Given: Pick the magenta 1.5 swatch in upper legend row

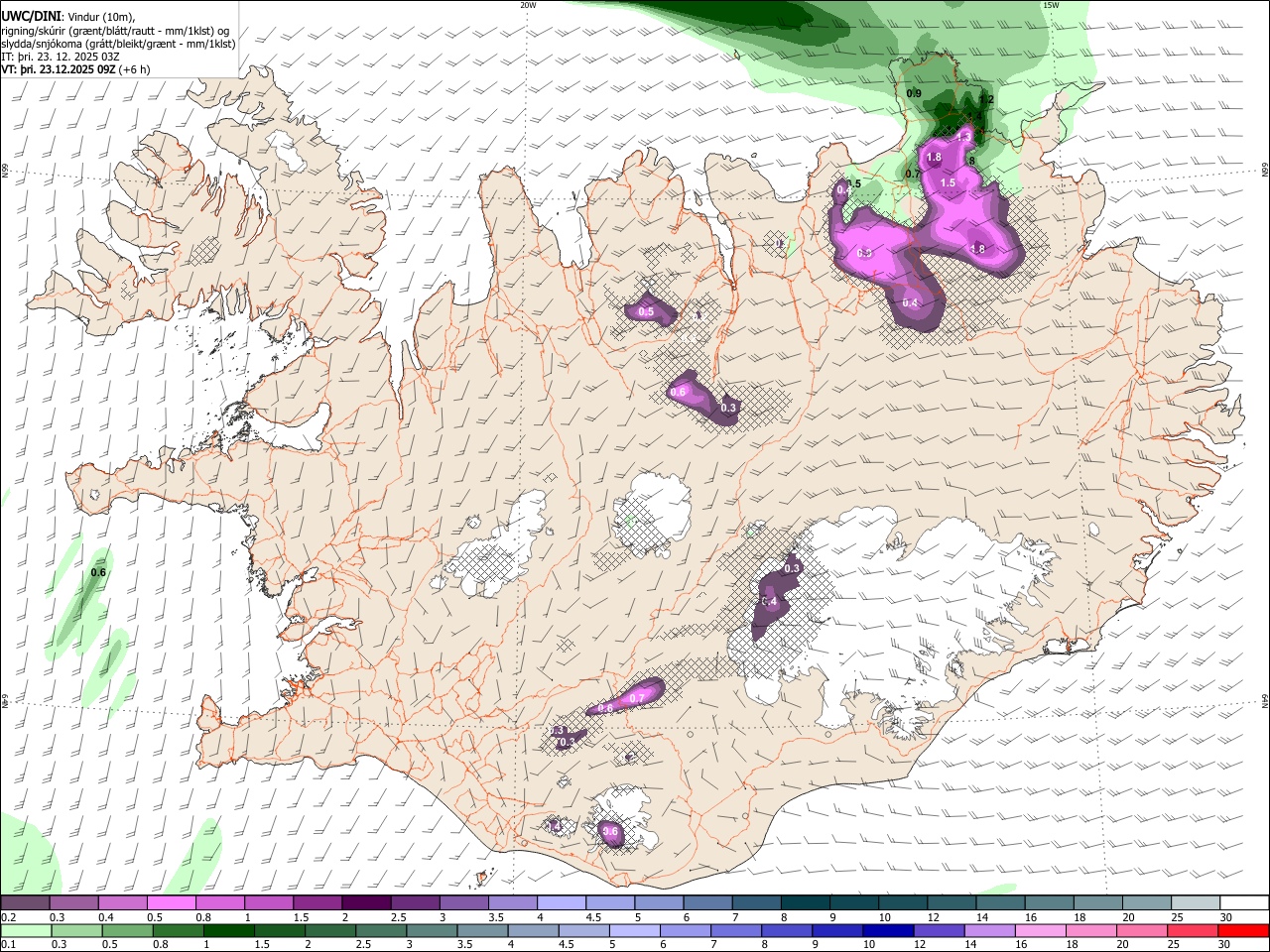Looking at the screenshot, I should pos(317,902).
